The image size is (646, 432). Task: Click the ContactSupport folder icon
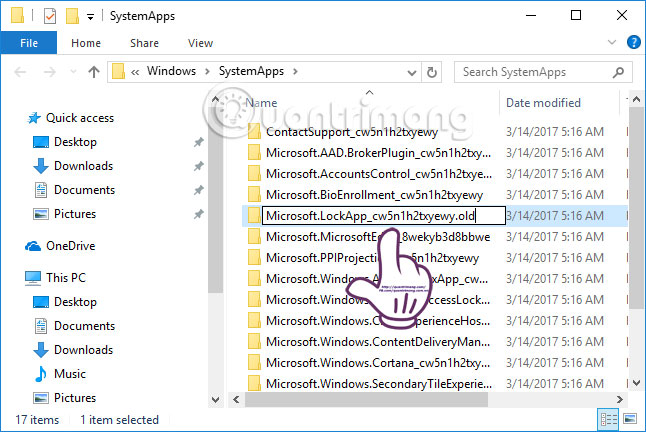pyautogui.click(x=254, y=132)
